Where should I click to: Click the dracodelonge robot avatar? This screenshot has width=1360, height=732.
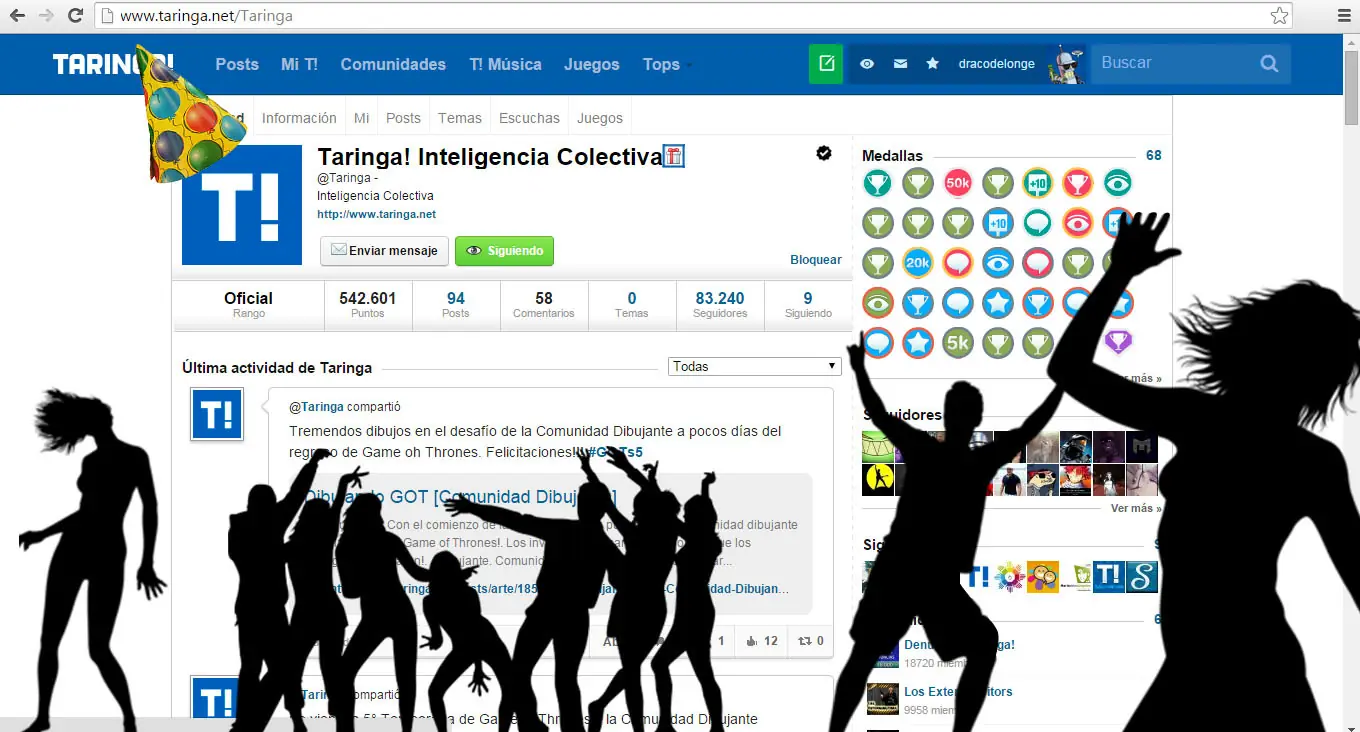click(x=1066, y=65)
